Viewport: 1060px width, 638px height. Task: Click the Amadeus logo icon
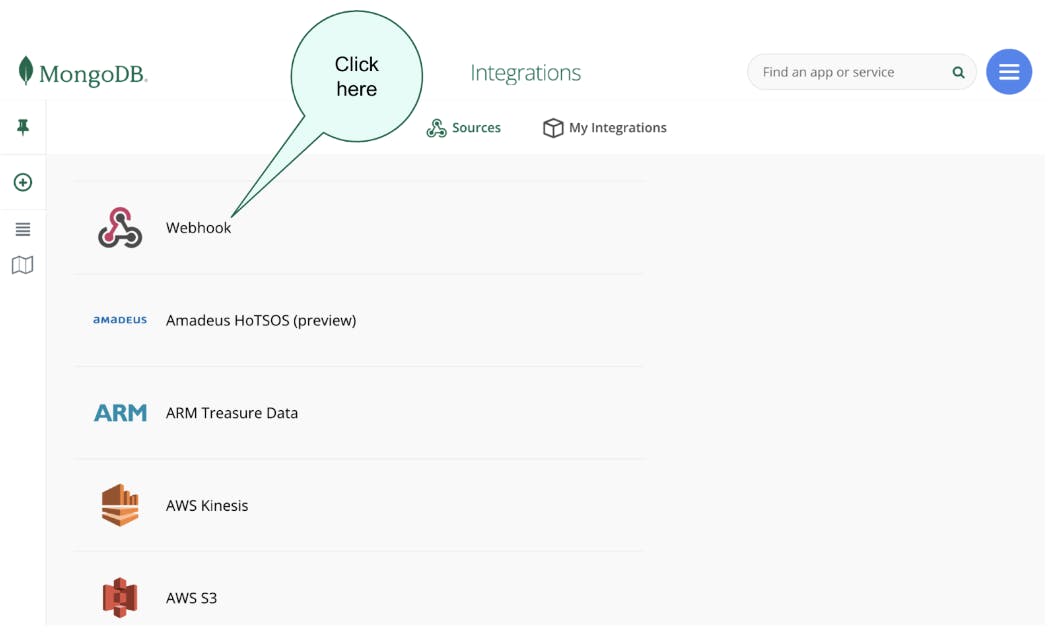[120, 321]
